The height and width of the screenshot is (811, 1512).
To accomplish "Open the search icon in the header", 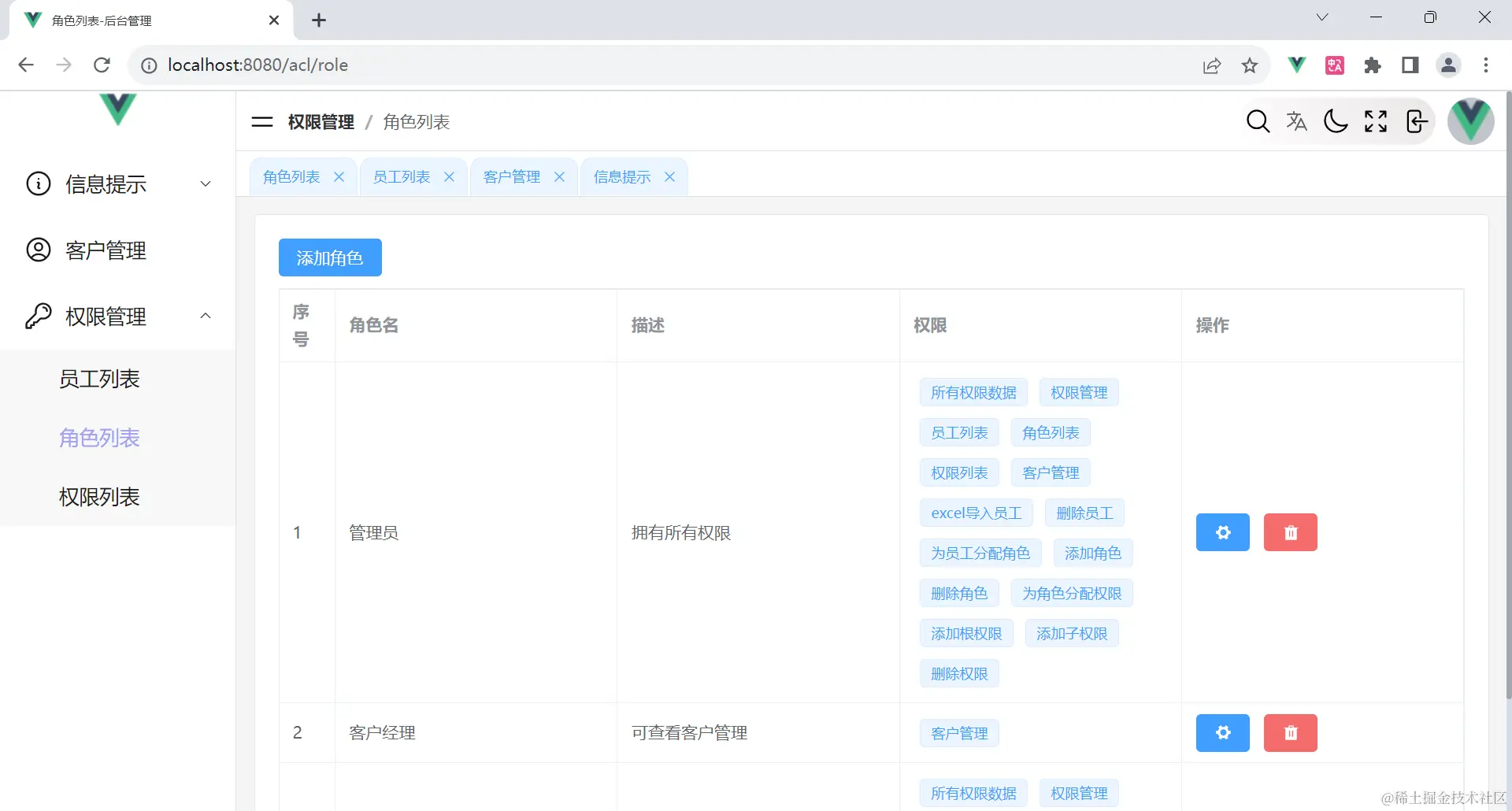I will pyautogui.click(x=1258, y=121).
